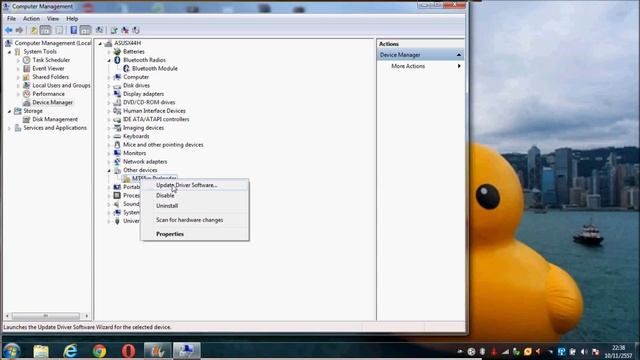640x360 pixels.
Task: Open Internet Explorer from the taskbar
Action: [x=70, y=351]
